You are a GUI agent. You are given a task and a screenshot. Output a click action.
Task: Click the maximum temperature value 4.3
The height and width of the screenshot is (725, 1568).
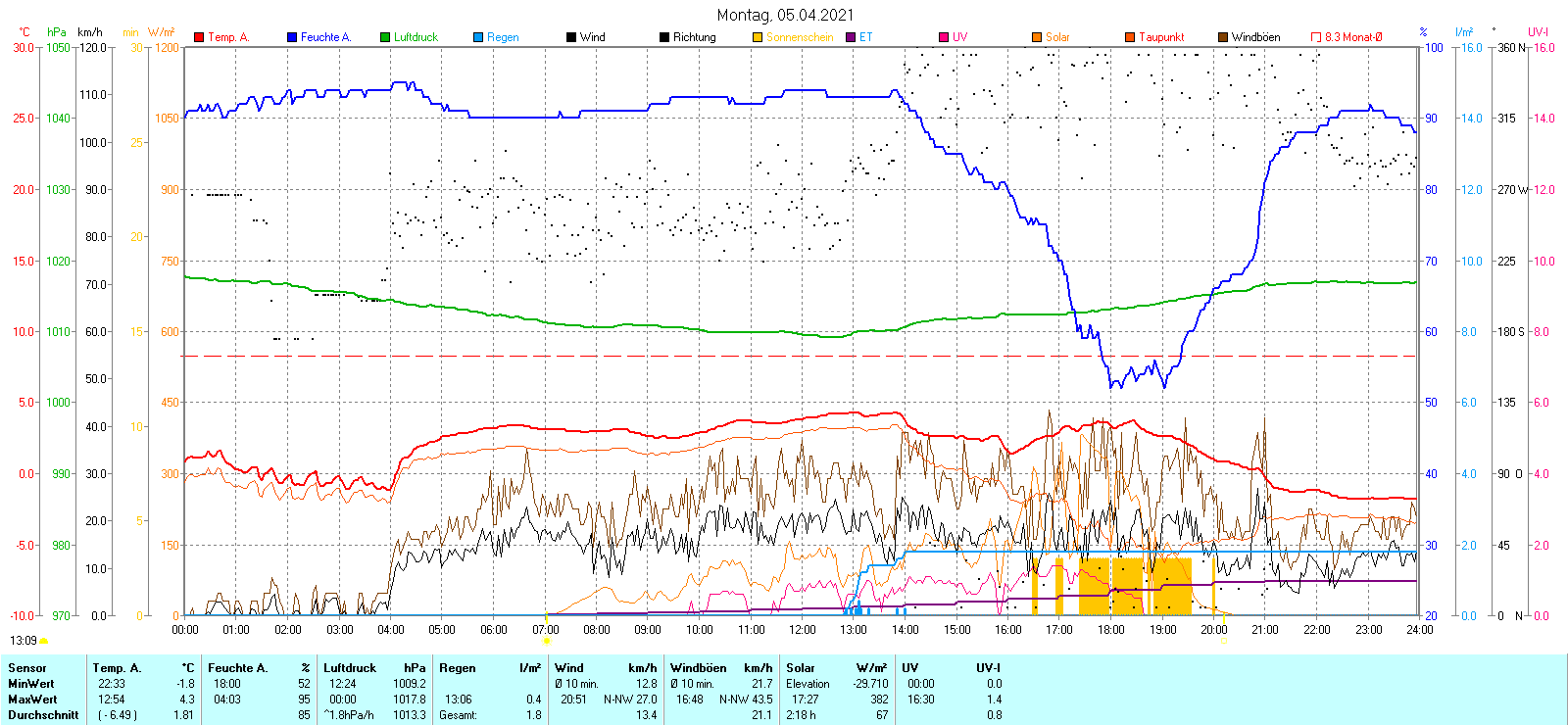(x=187, y=700)
